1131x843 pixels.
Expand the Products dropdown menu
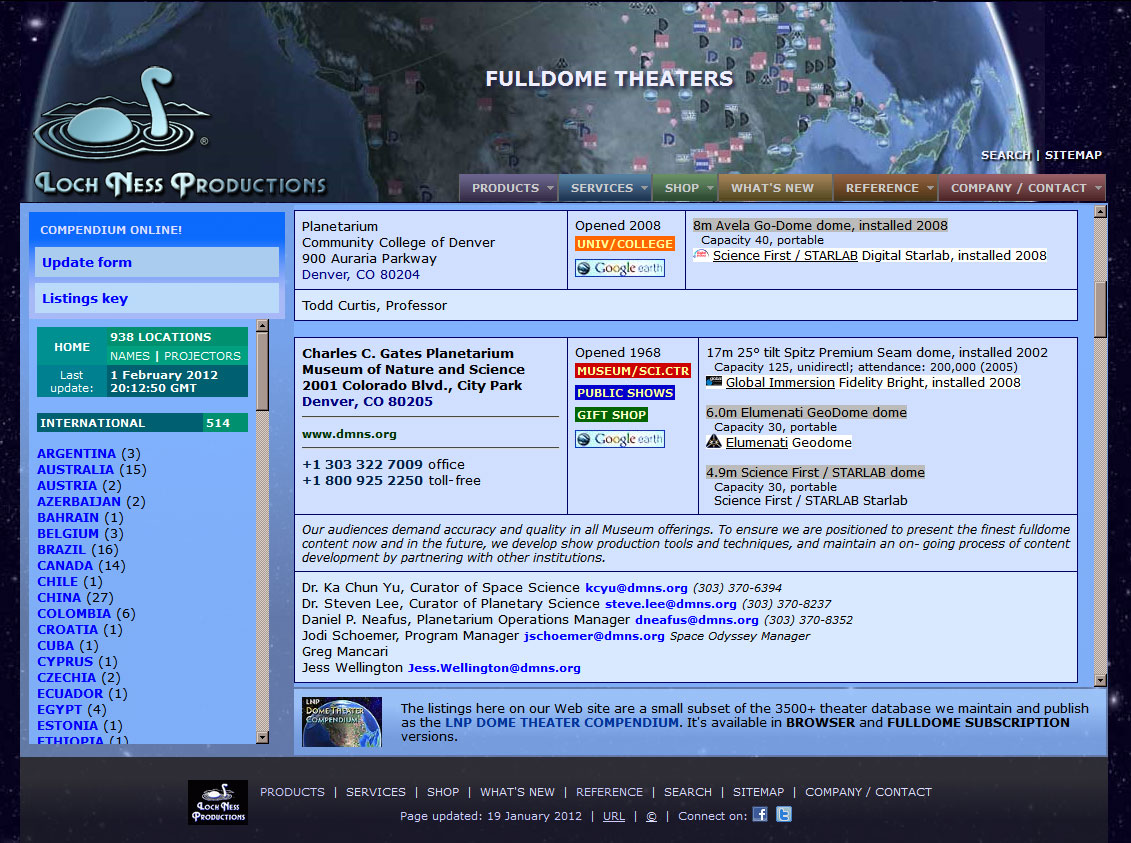(509, 187)
